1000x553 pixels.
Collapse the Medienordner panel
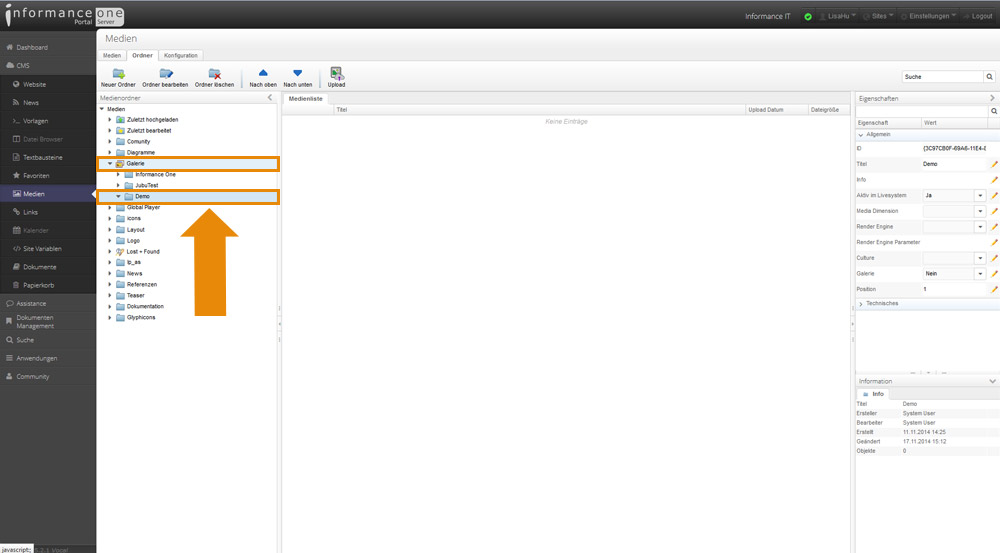pos(270,98)
